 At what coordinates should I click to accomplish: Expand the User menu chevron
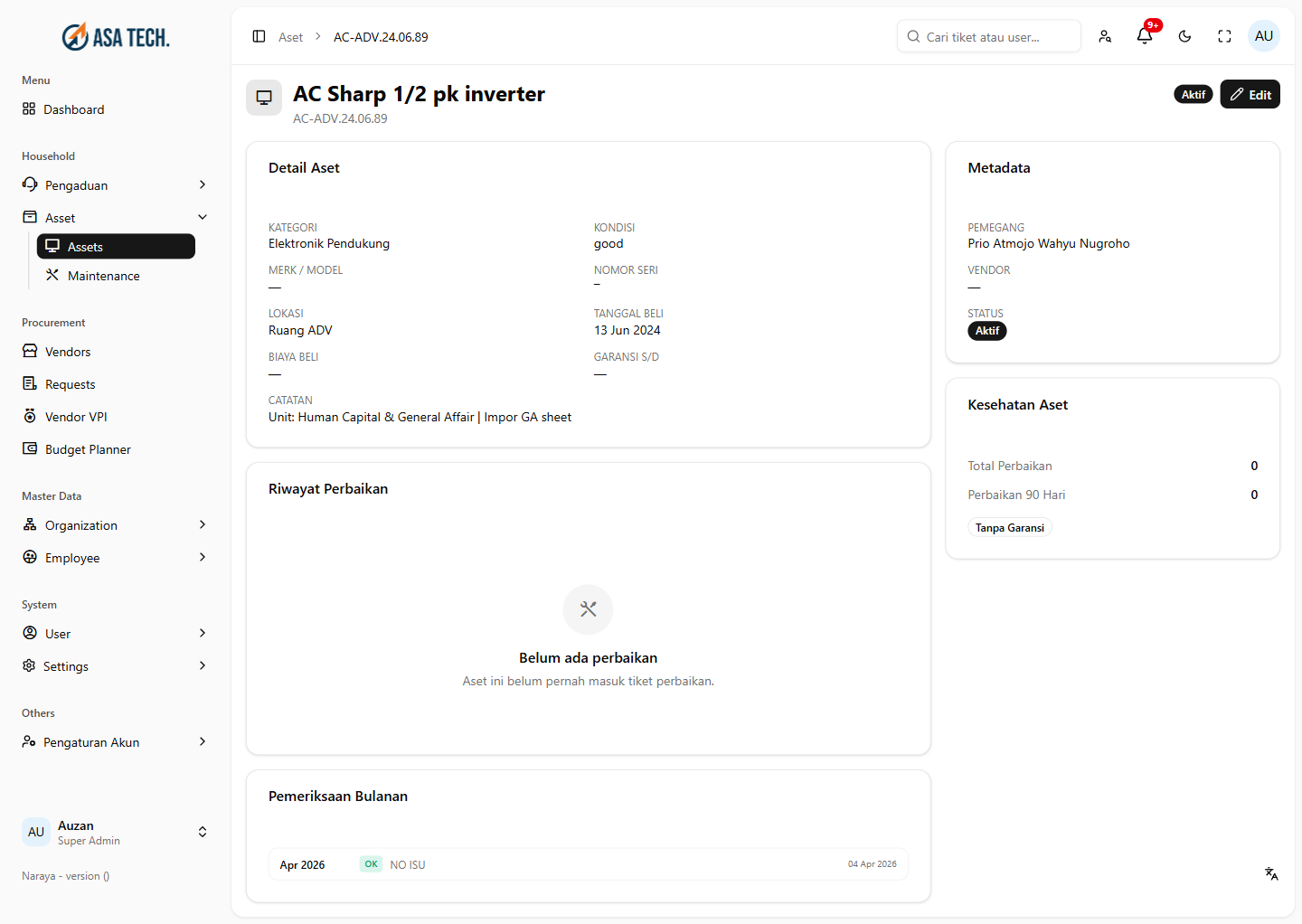click(x=203, y=633)
